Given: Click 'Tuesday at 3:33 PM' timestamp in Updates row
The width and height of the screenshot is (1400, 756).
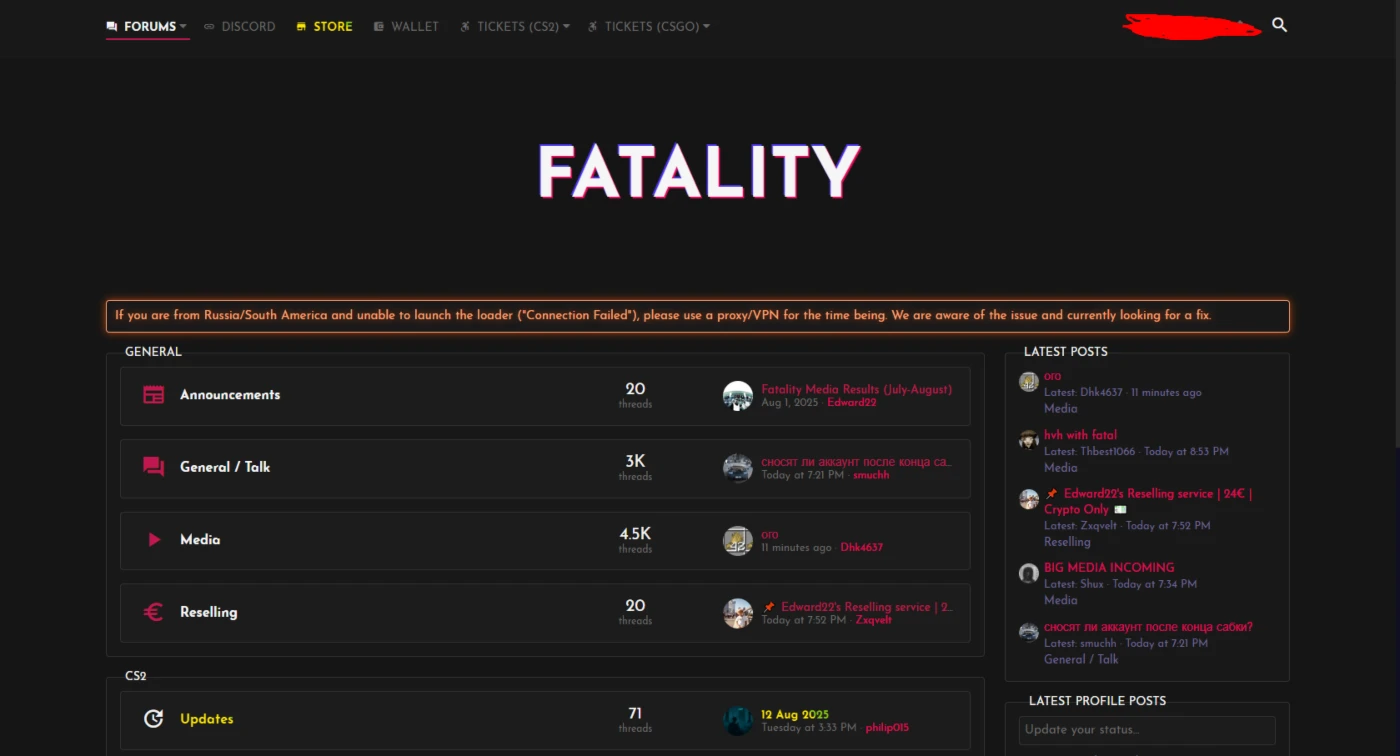Looking at the screenshot, I should (x=809, y=728).
